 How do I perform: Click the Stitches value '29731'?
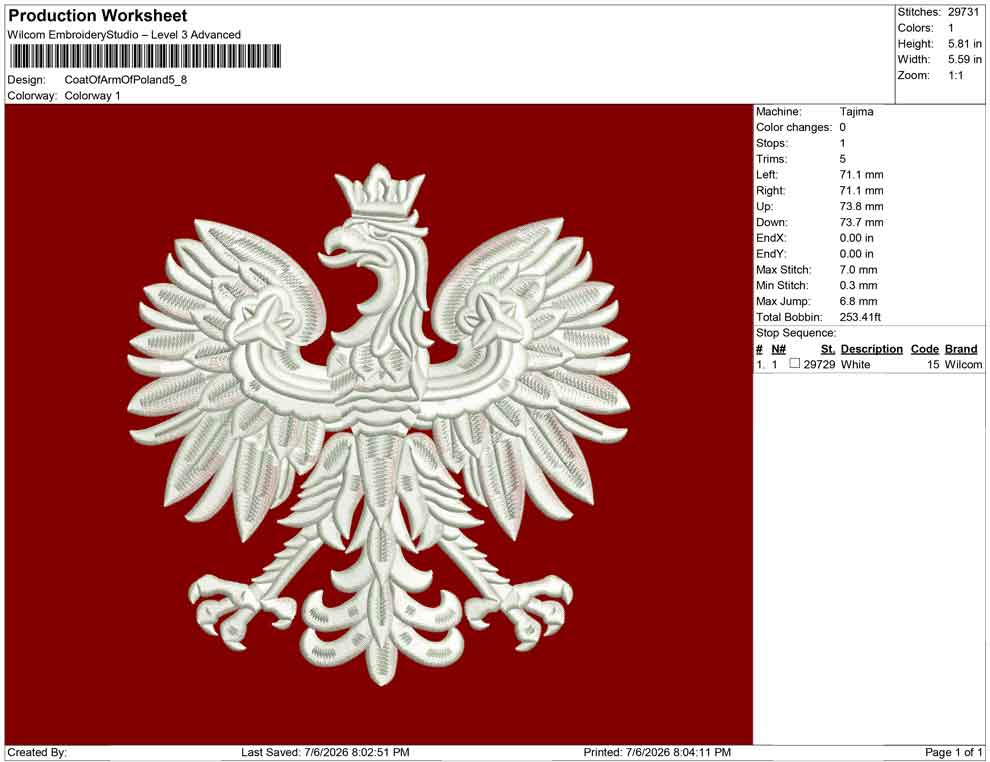[x=963, y=12]
